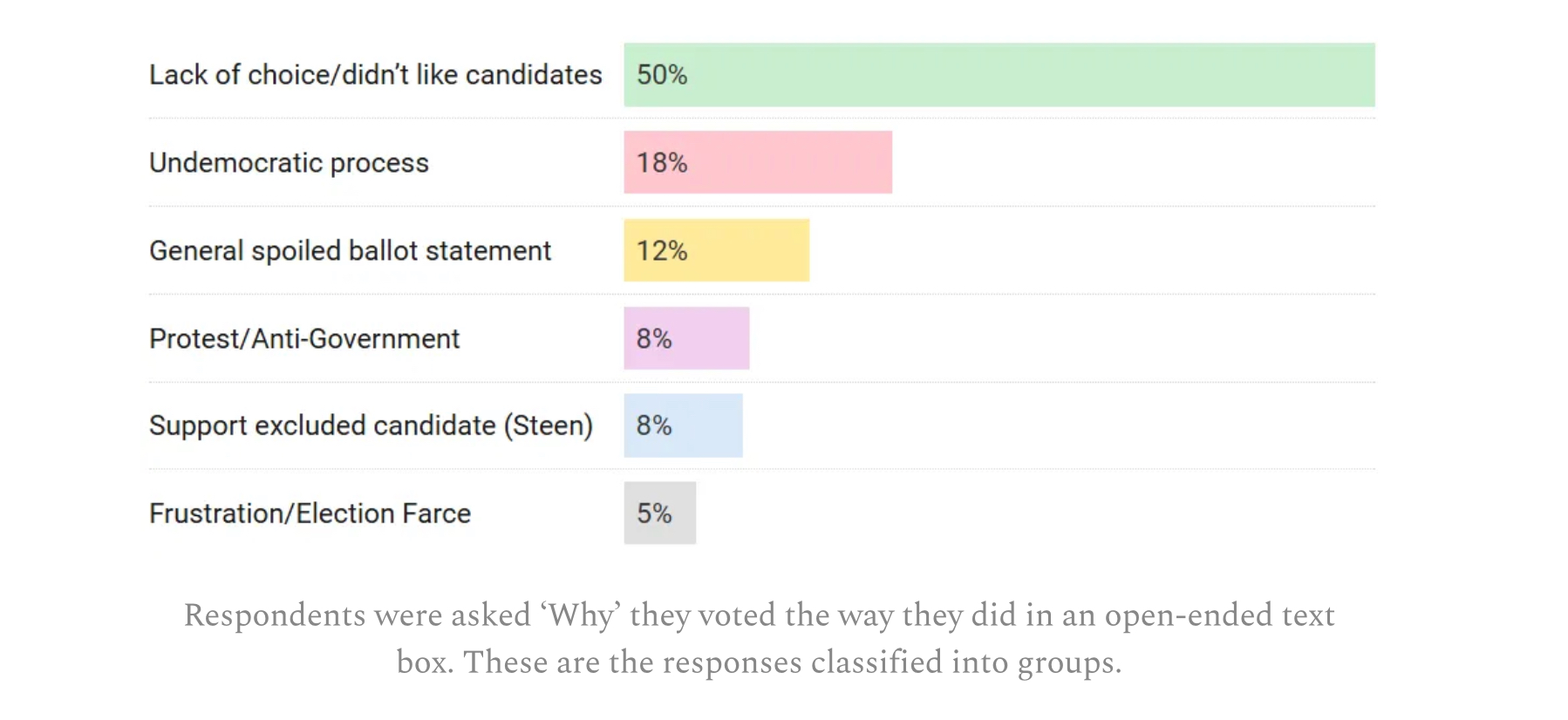The height and width of the screenshot is (720, 1568).
Task: Click the caption line starting "Respondents were asked"
Action: click(x=759, y=615)
